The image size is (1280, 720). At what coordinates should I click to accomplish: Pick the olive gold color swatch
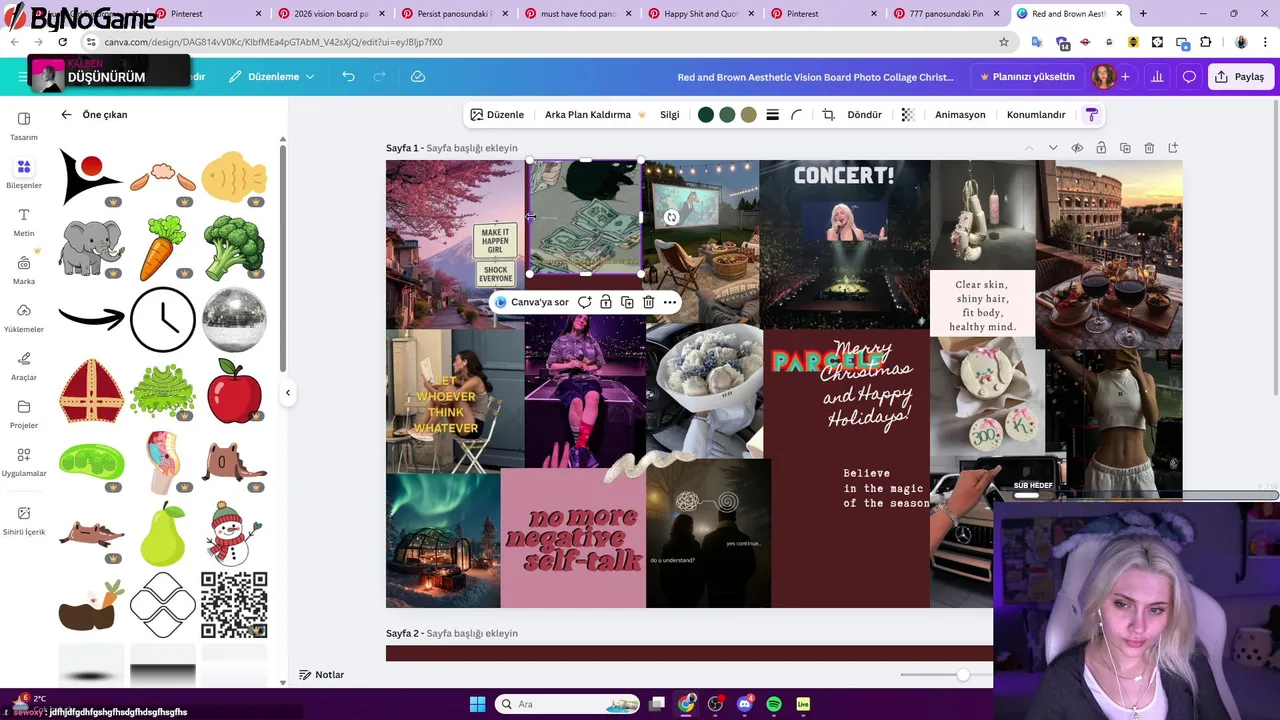tap(748, 115)
